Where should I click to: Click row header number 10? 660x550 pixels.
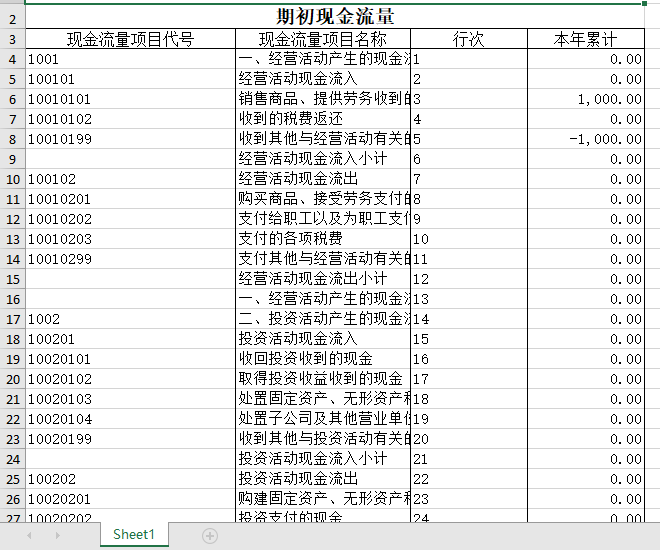(x=13, y=179)
